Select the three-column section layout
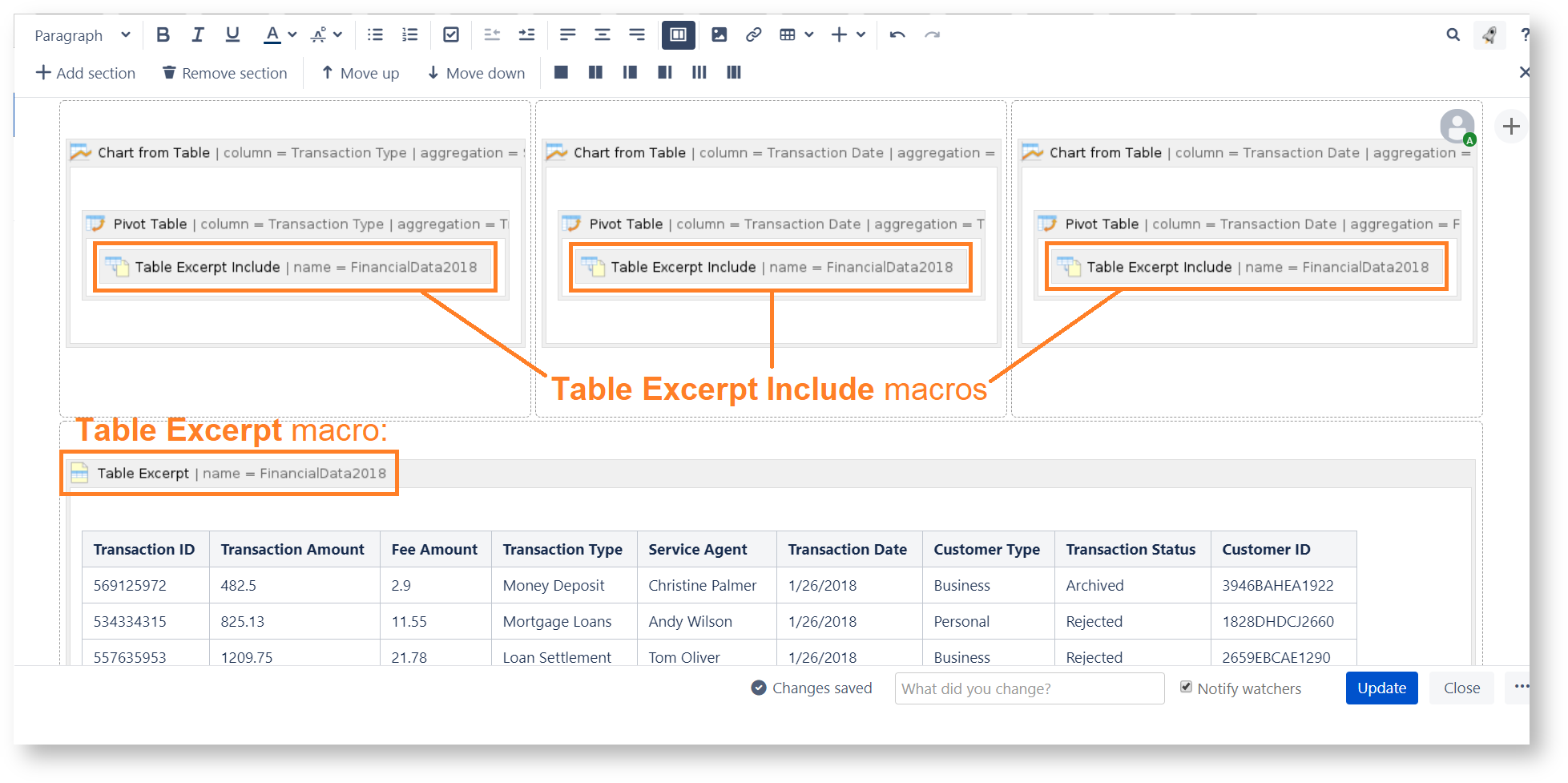Image resolution: width=1568 pixels, height=783 pixels. [699, 73]
